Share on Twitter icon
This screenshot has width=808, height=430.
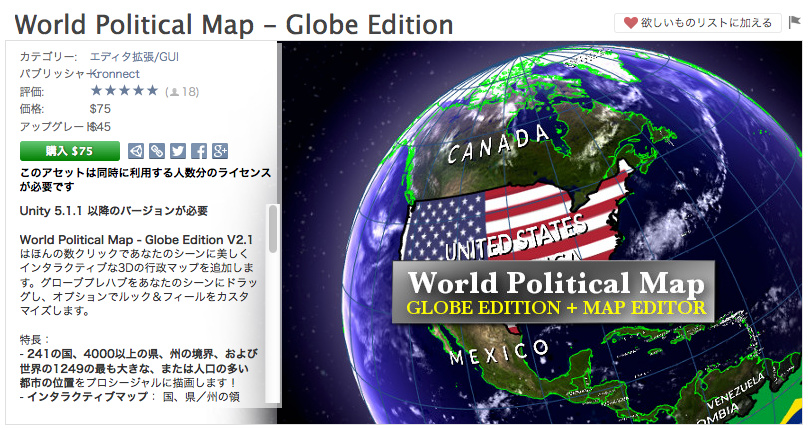click(x=178, y=151)
